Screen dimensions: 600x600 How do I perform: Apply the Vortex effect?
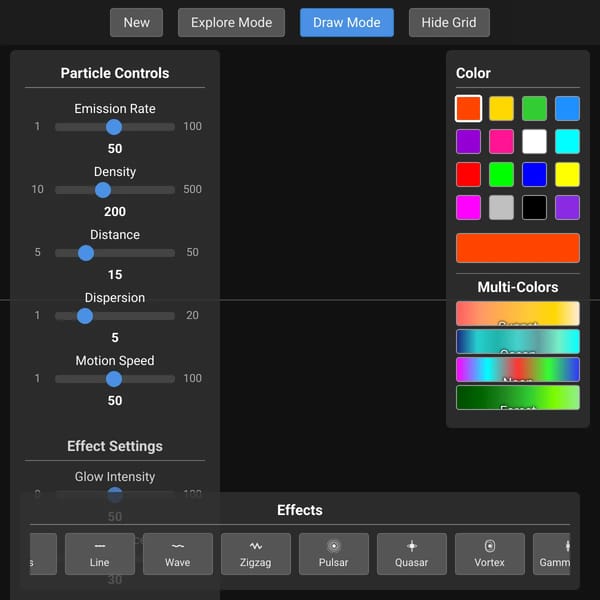pyautogui.click(x=489, y=554)
